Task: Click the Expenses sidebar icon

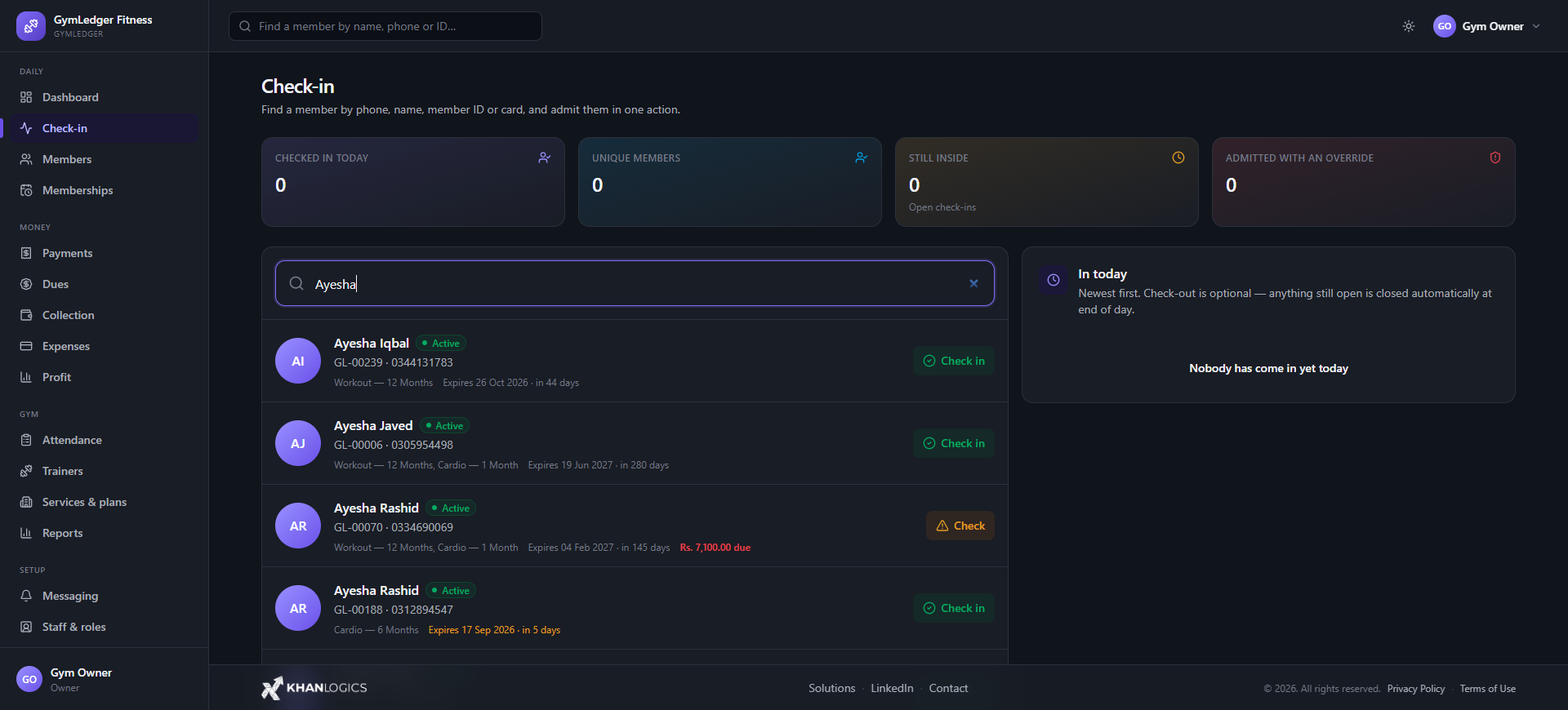Action: 26,346
